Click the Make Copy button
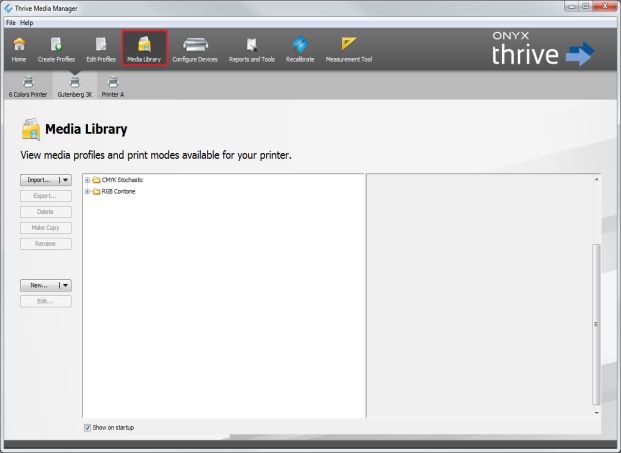Screen dimensions: 621x453 pyautogui.click(x=46, y=228)
